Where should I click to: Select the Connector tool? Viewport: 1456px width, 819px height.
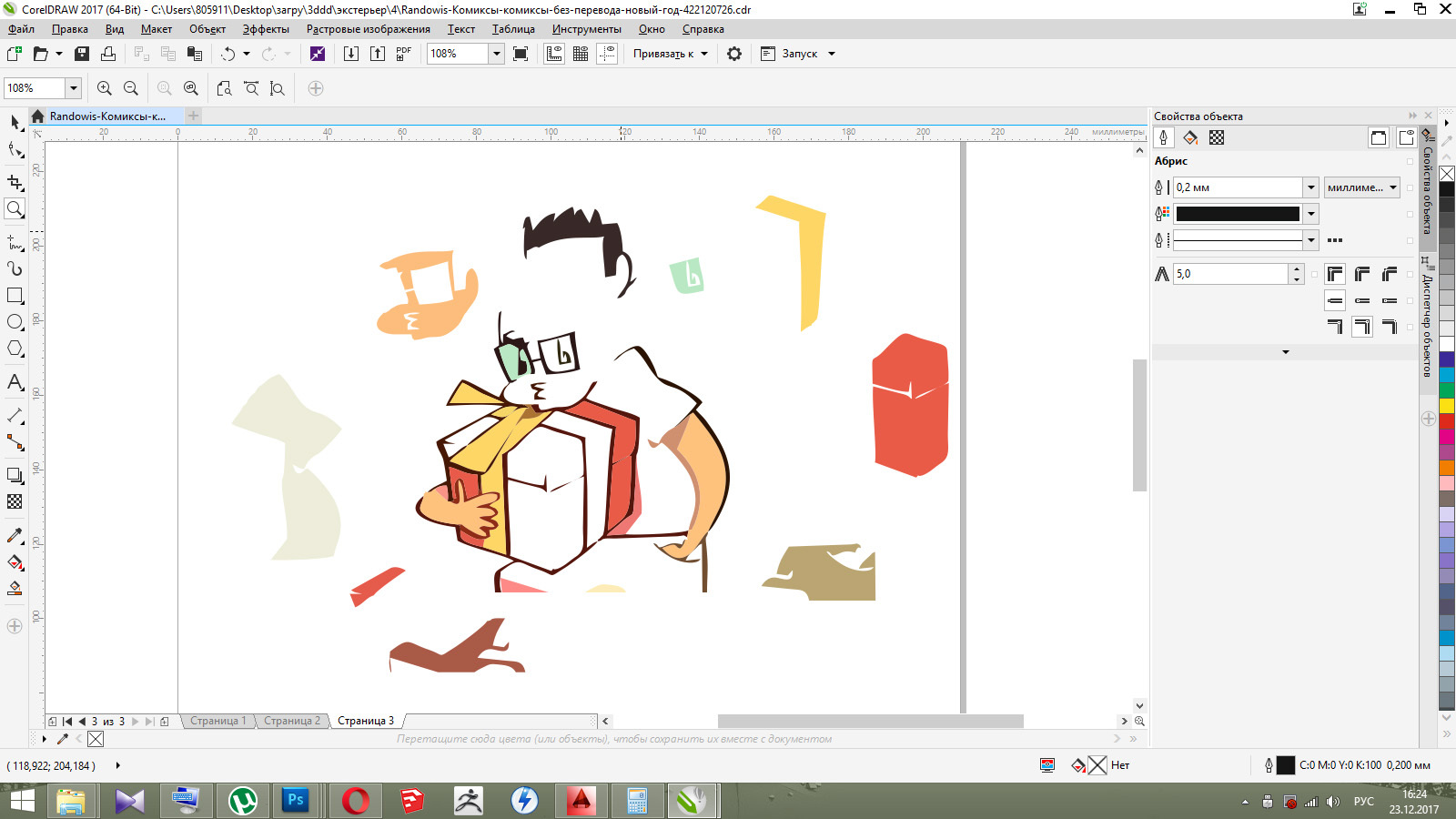click(15, 442)
